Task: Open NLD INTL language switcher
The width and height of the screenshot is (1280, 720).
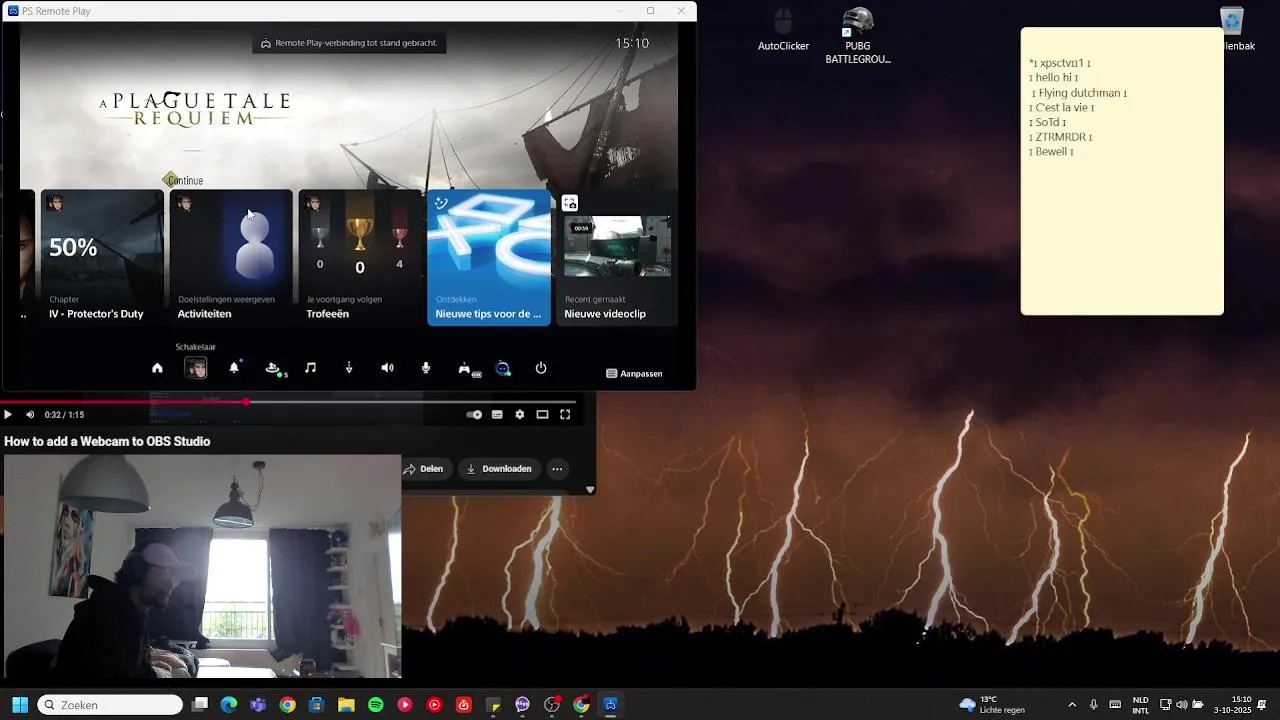Action: [x=1140, y=705]
